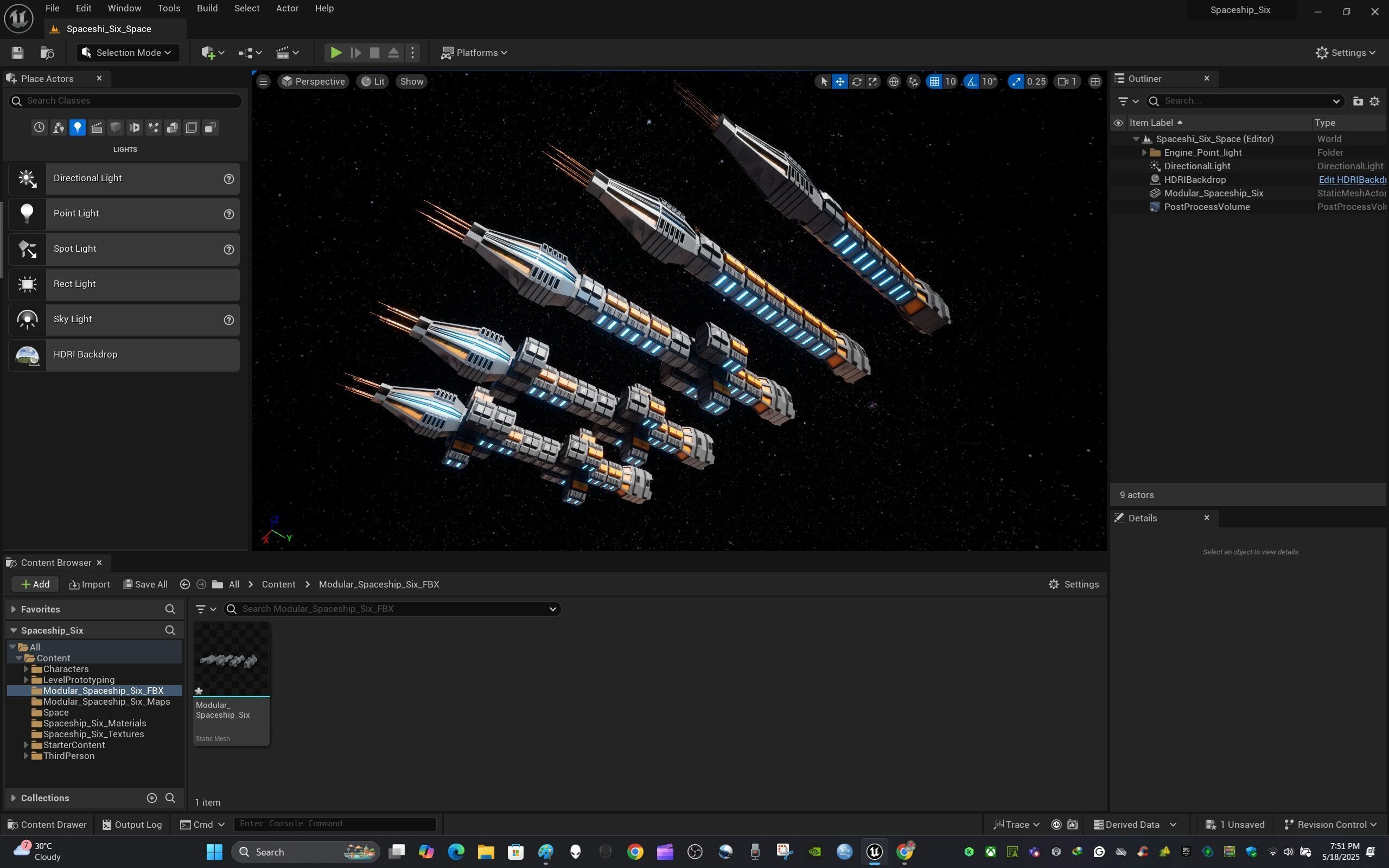Click the Eject icon in play toolbar
Viewport: 1389px width, 868px height.
pyautogui.click(x=393, y=53)
